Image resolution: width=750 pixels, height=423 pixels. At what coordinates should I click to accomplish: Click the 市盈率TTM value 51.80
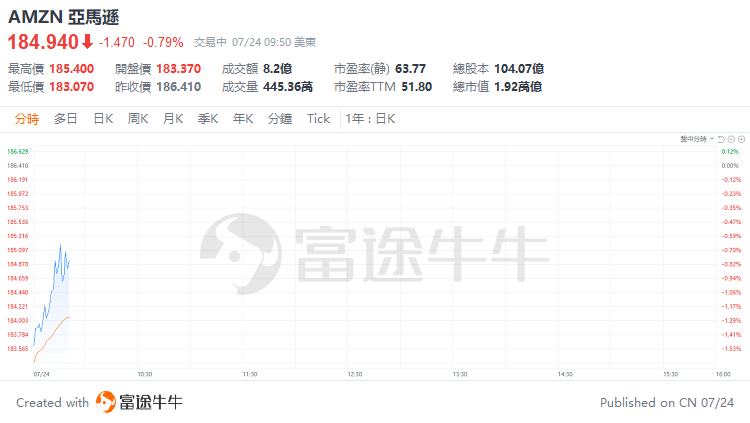click(417, 87)
